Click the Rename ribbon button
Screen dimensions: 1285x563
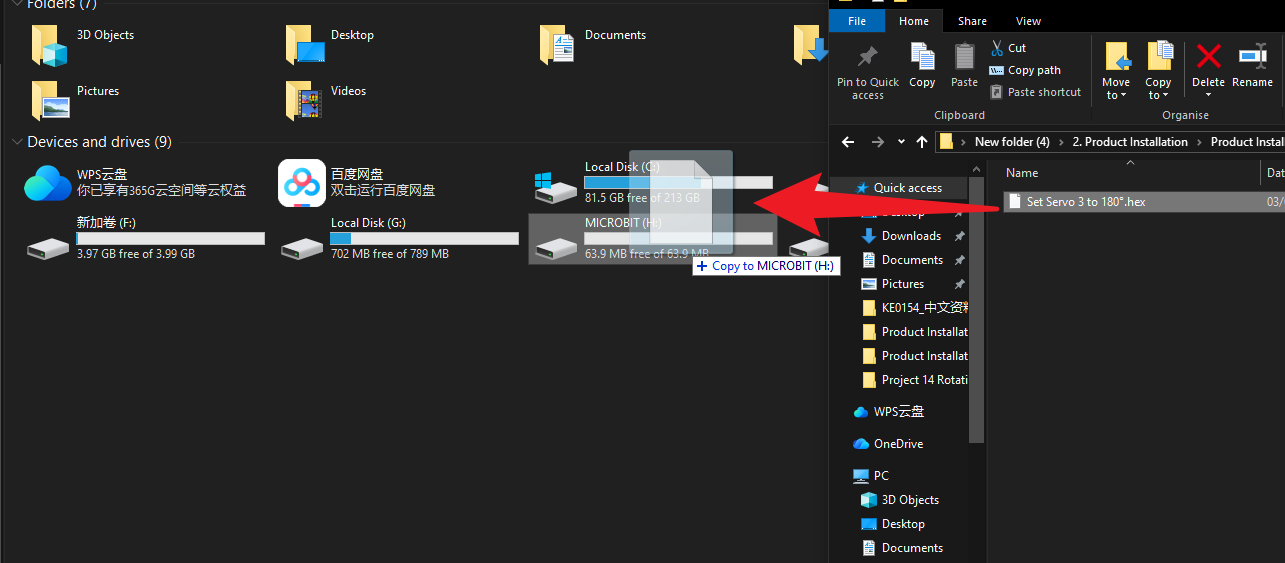[1252, 66]
